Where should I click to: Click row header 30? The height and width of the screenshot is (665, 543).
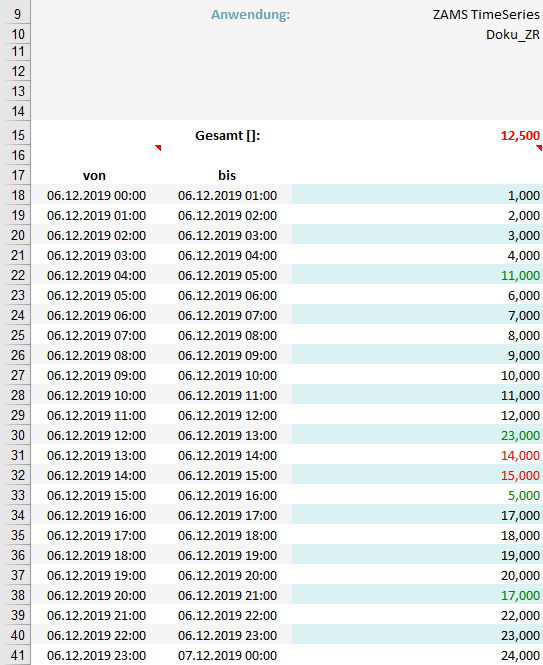pos(15,436)
